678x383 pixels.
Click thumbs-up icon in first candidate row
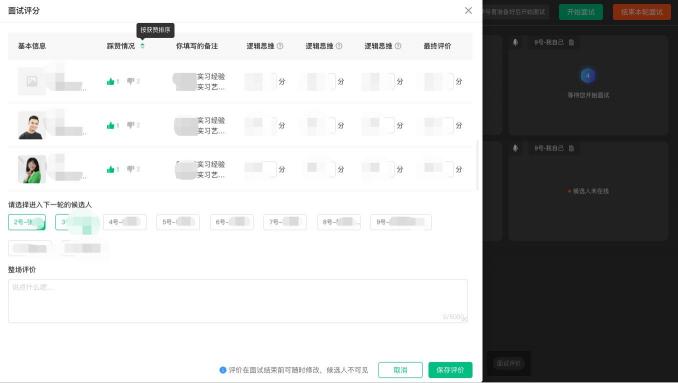(111, 81)
